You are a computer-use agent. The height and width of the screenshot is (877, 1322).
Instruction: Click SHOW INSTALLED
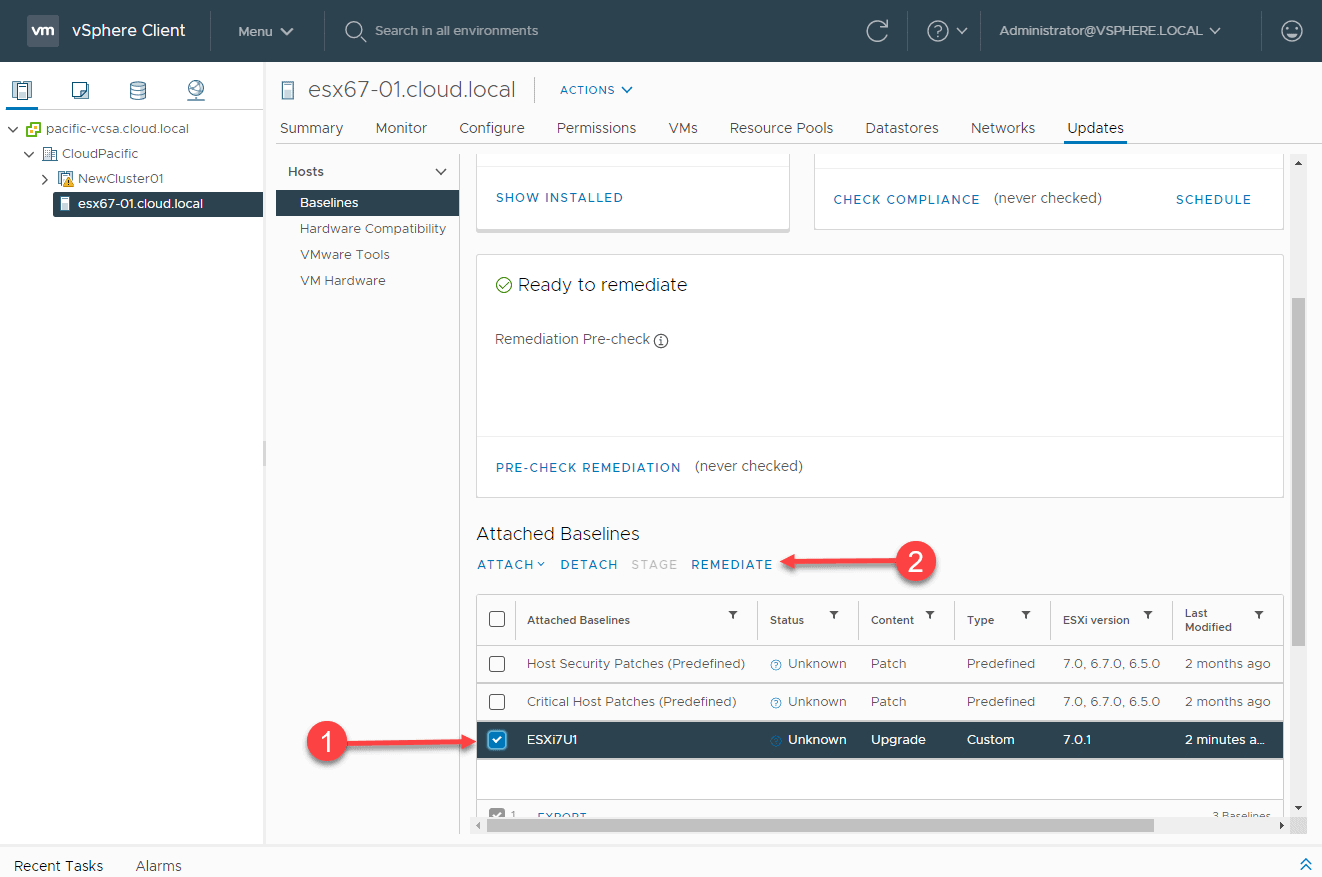click(559, 198)
